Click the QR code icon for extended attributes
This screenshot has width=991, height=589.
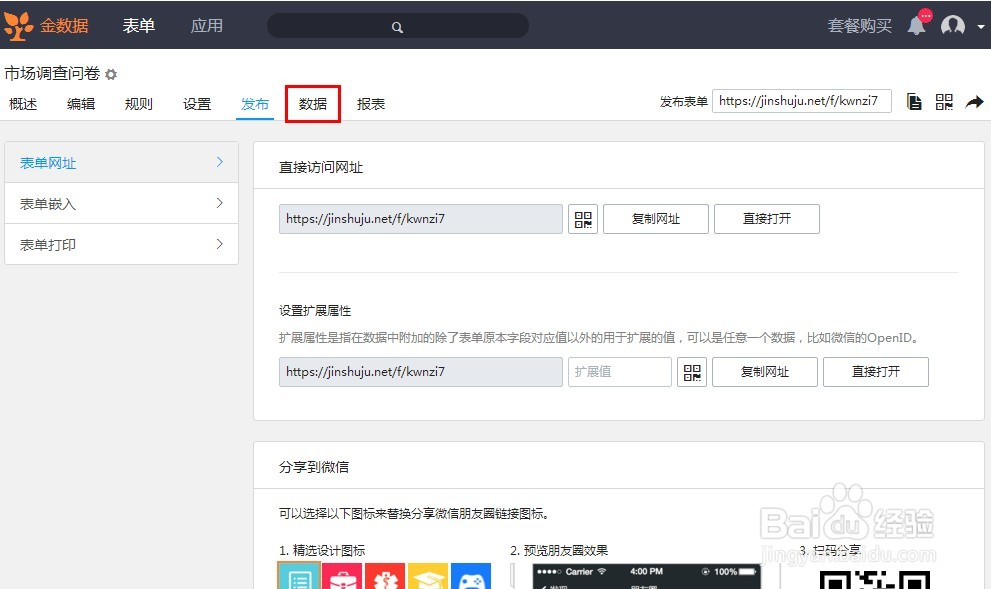coord(692,371)
